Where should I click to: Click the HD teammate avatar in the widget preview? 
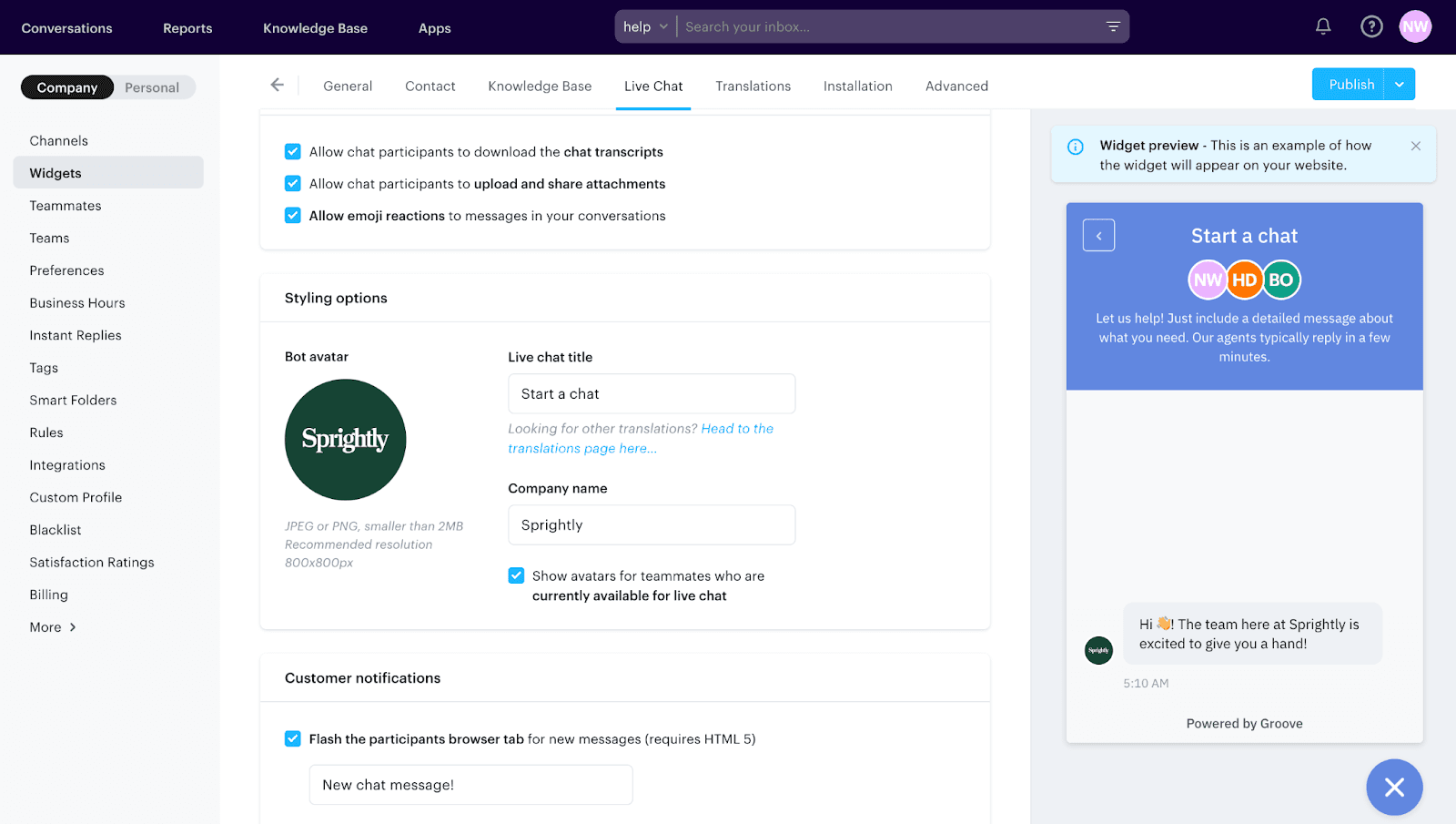point(1244,280)
